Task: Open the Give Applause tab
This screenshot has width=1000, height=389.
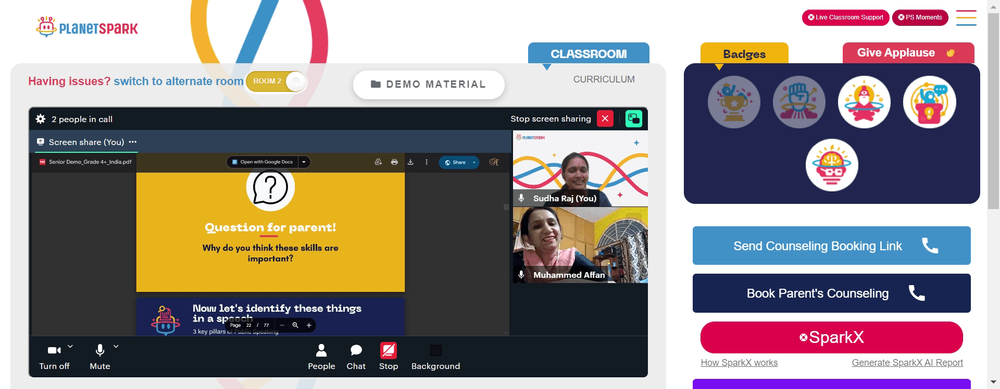Action: coord(908,53)
